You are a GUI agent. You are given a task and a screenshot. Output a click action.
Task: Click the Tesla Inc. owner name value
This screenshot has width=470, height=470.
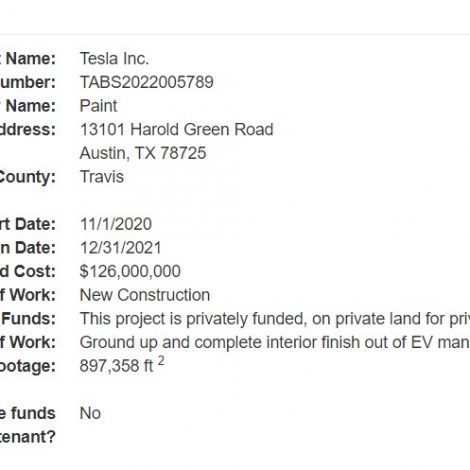pos(114,59)
